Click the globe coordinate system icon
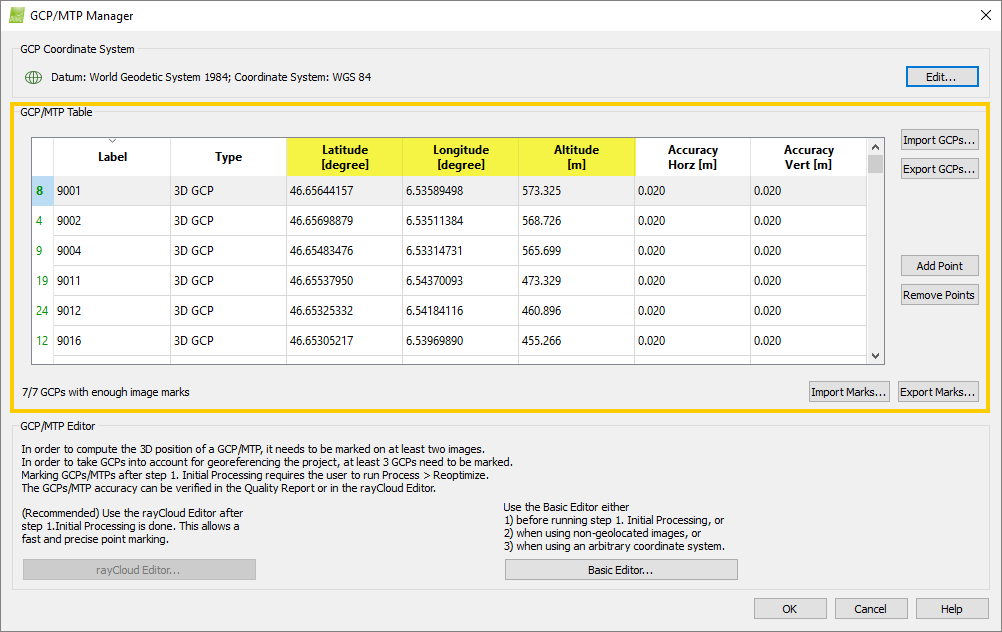 pyautogui.click(x=33, y=77)
